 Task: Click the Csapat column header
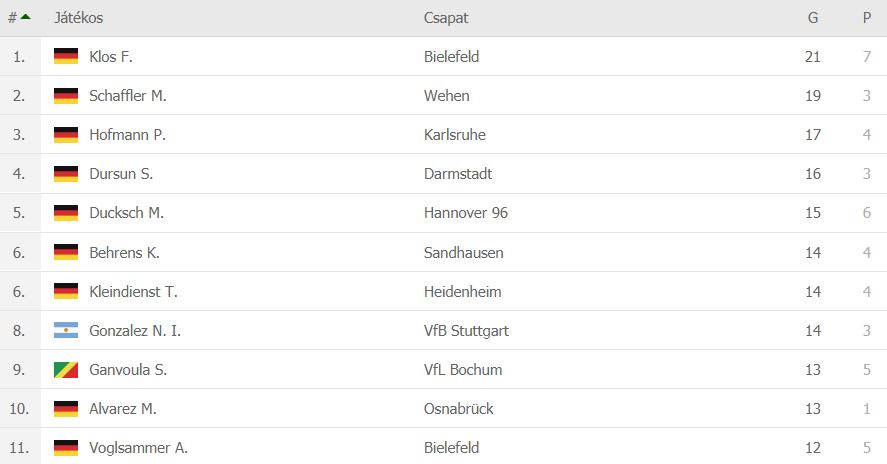(x=446, y=18)
